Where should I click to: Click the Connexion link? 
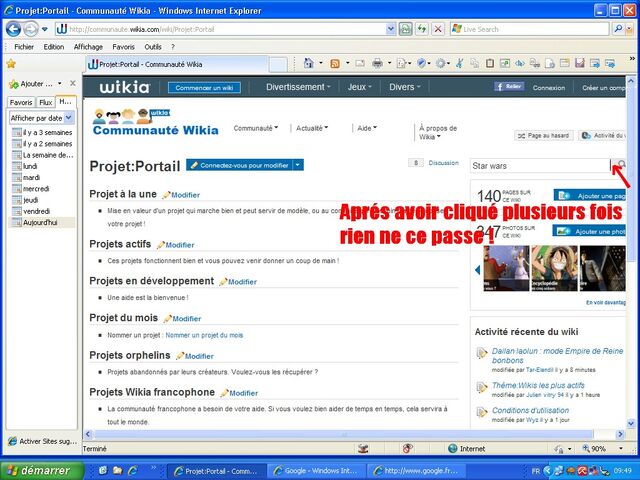(549, 87)
